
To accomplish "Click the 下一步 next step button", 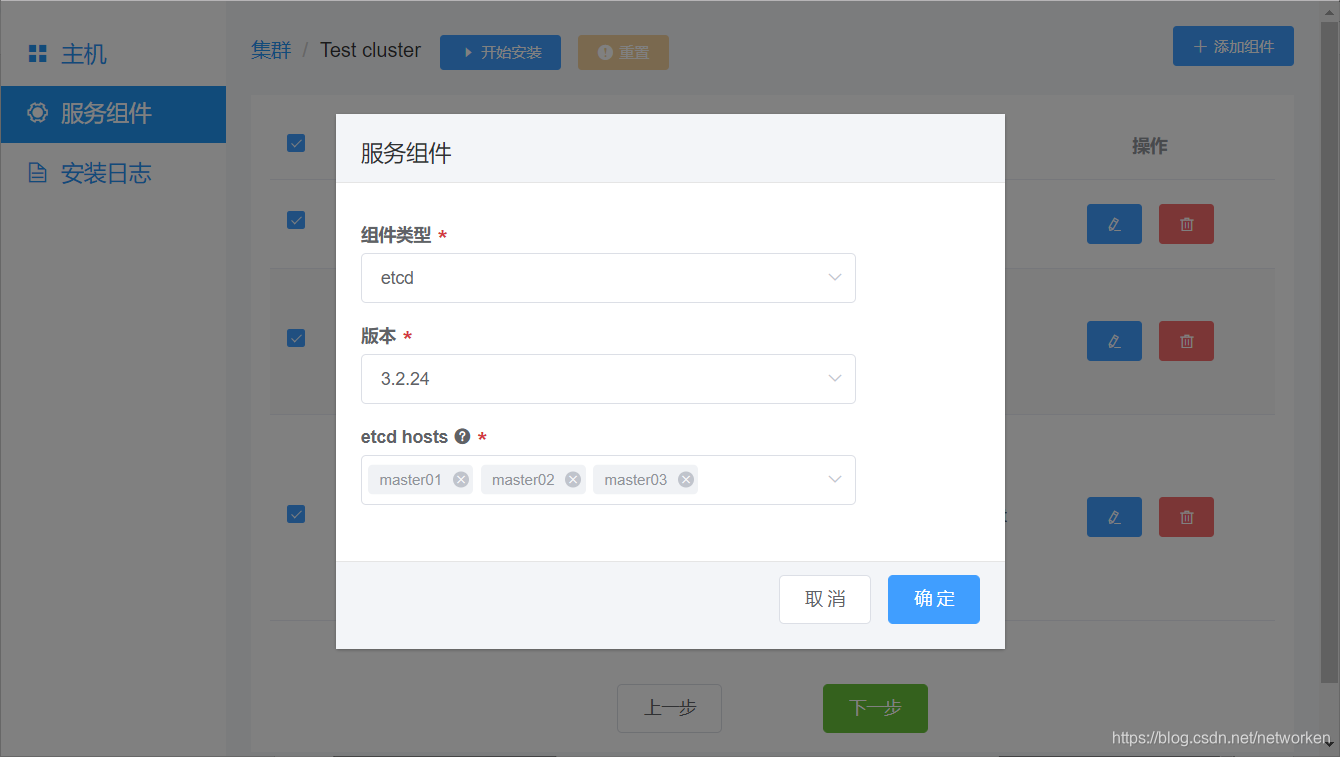I will pos(875,708).
